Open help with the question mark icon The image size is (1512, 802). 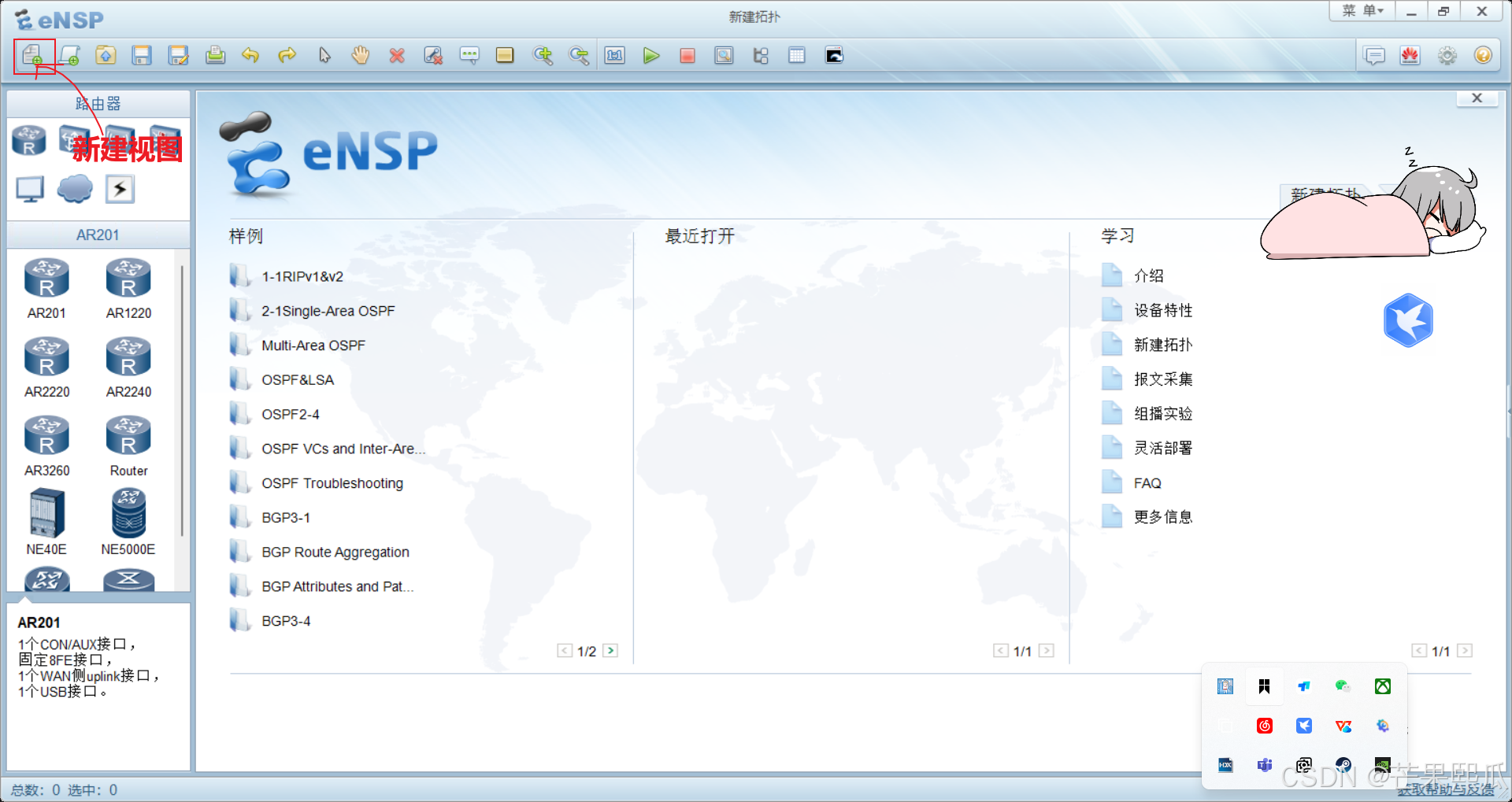tap(1483, 56)
